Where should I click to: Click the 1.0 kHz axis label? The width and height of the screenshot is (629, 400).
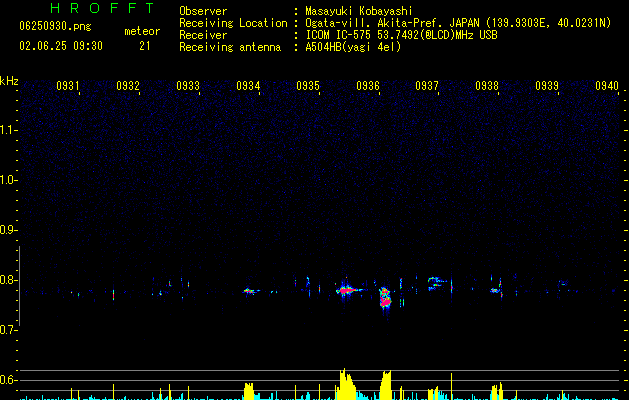coord(9,180)
